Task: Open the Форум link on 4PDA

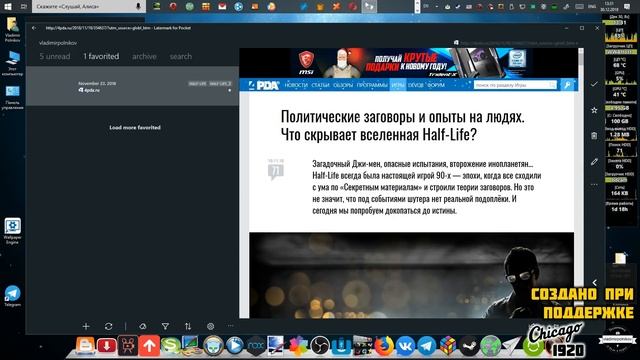Action: 436,85
